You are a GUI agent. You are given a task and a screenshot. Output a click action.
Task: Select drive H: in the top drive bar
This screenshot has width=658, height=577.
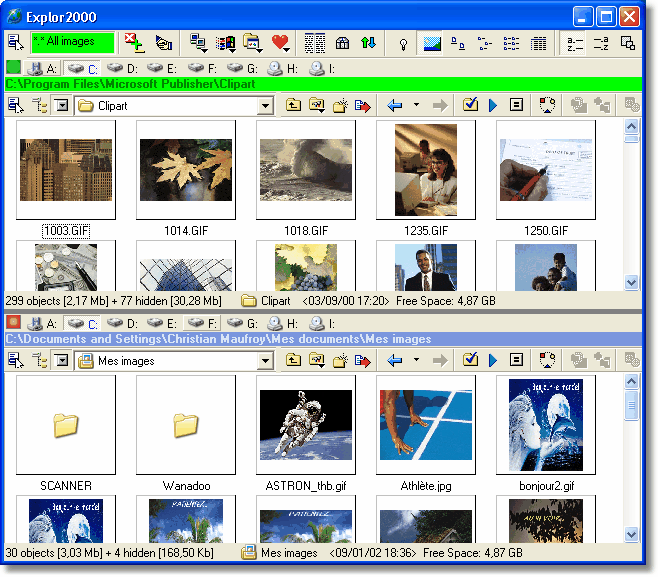tap(282, 68)
